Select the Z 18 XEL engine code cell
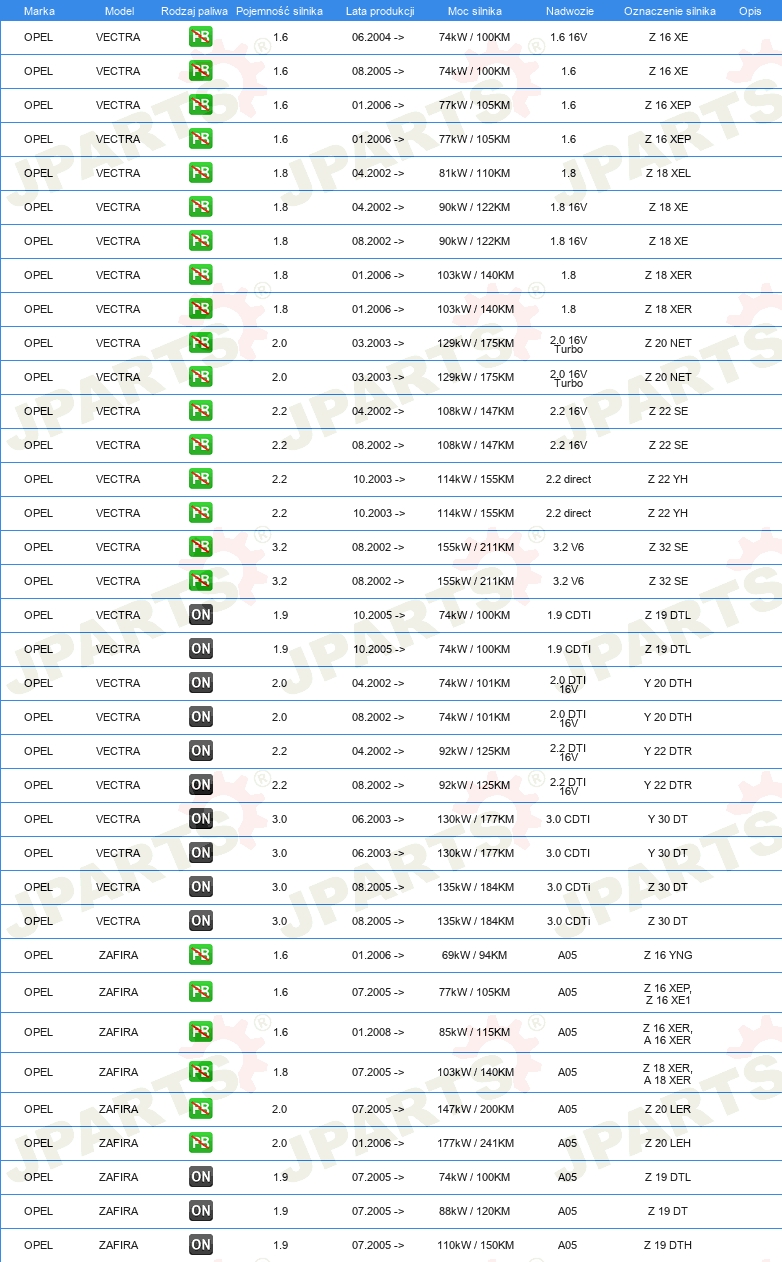The width and height of the screenshot is (782, 1262). click(x=667, y=173)
